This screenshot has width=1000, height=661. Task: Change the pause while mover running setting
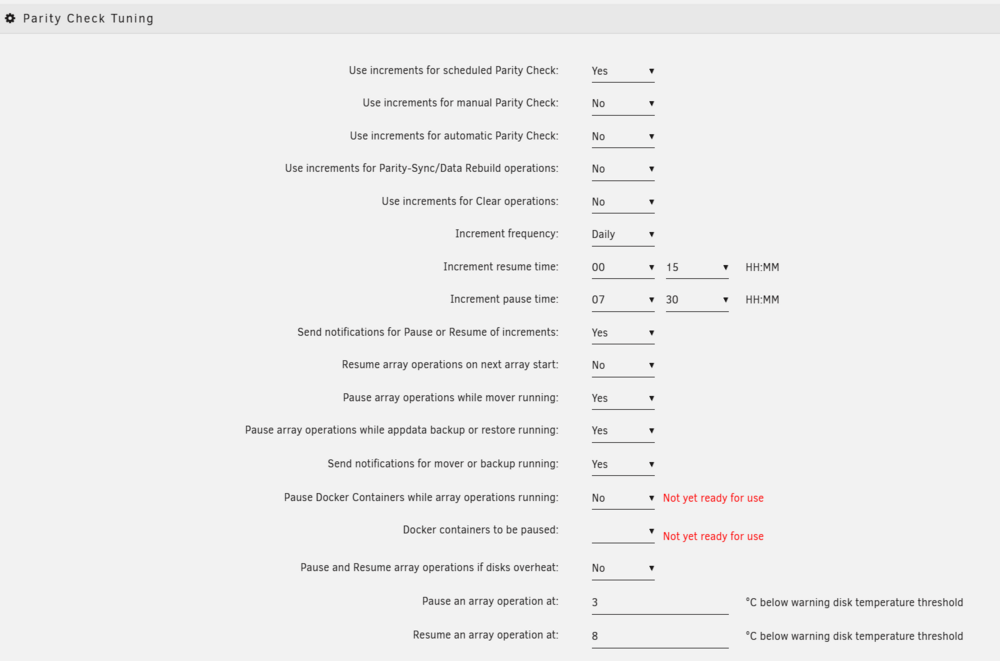[x=622, y=398]
